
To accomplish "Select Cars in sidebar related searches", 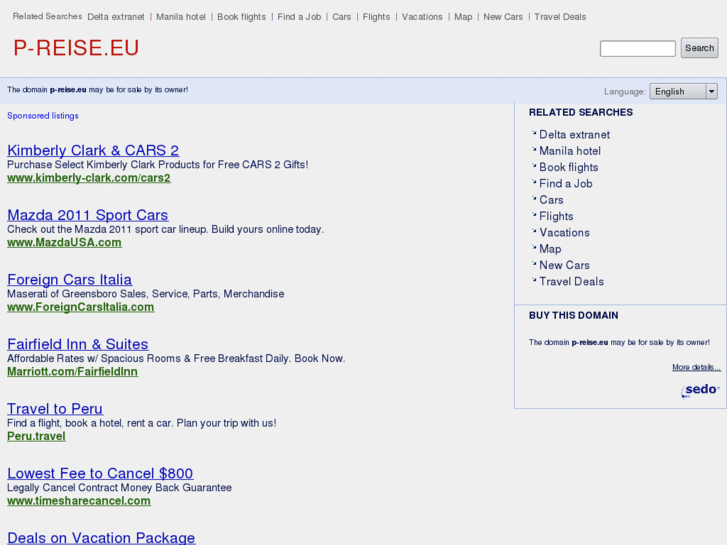I will (x=551, y=200).
